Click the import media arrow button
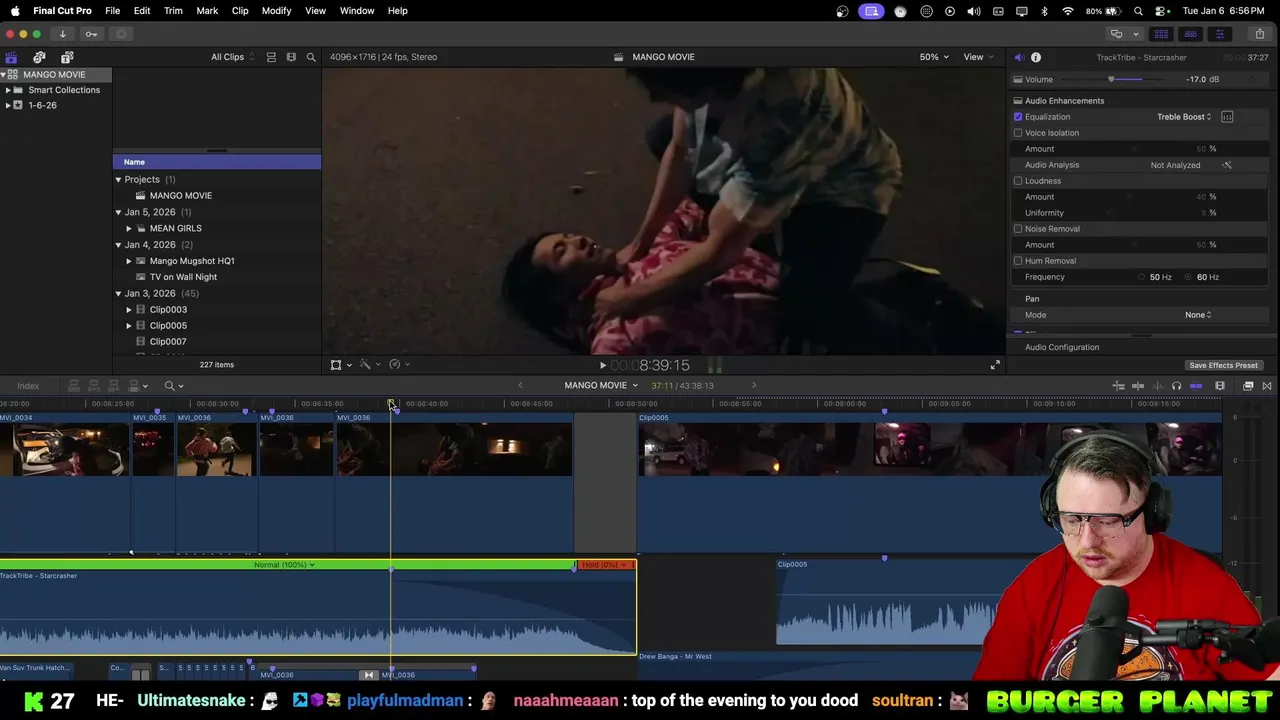 (x=62, y=34)
